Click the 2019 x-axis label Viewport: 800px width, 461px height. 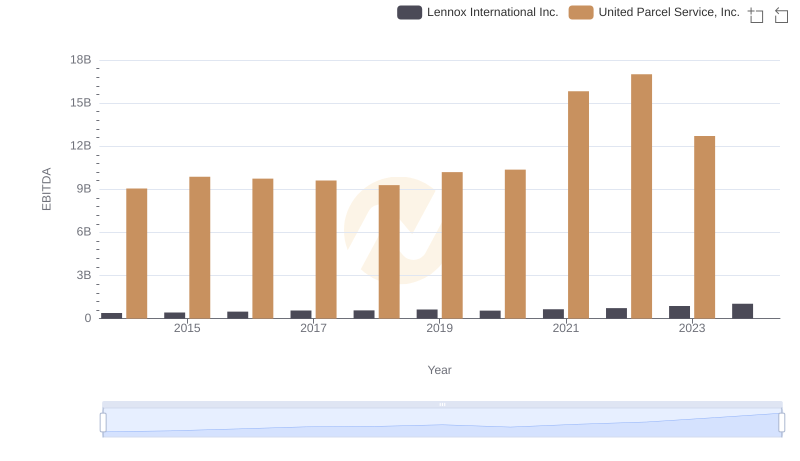439,328
